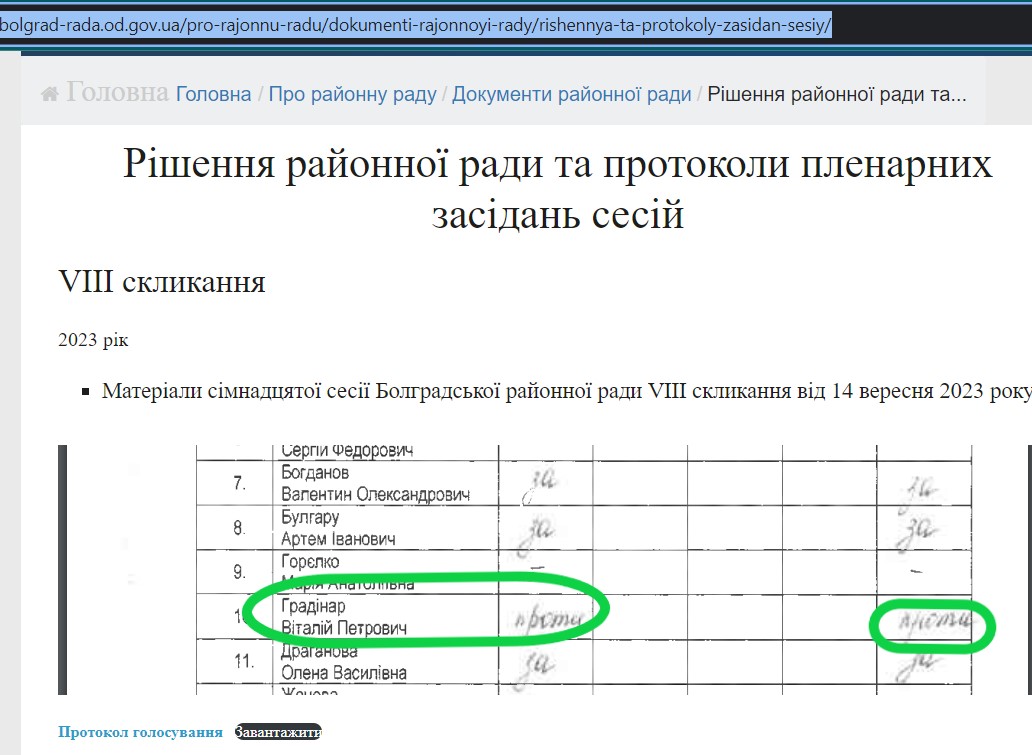
Task: Open the blue Головна breadcrumb link
Action: [213, 94]
